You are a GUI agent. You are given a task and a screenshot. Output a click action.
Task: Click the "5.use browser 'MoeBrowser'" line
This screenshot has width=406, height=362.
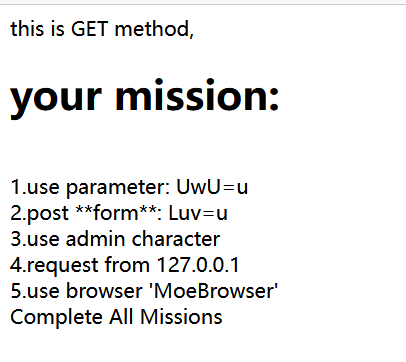click(x=144, y=291)
